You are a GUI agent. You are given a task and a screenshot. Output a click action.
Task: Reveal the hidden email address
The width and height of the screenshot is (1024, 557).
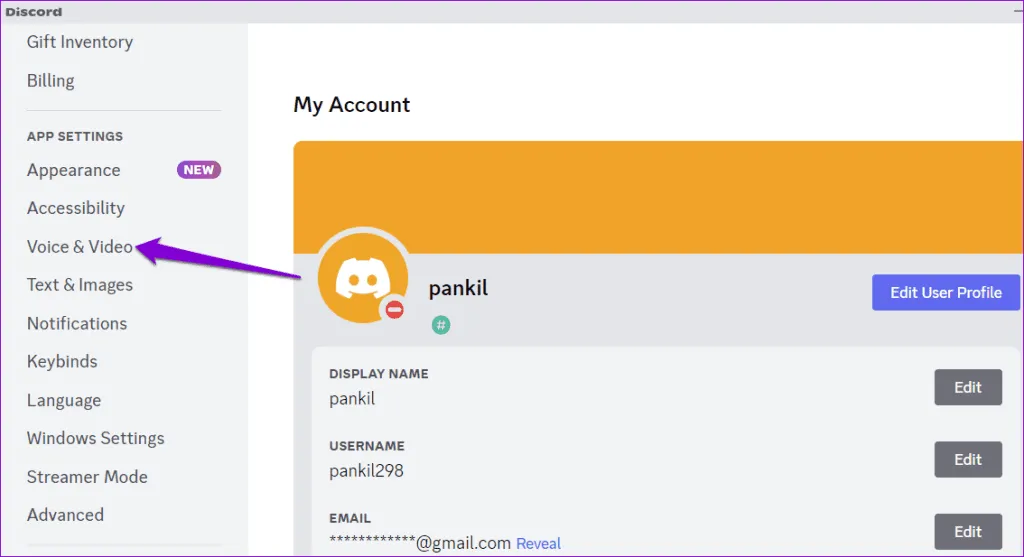[538, 543]
